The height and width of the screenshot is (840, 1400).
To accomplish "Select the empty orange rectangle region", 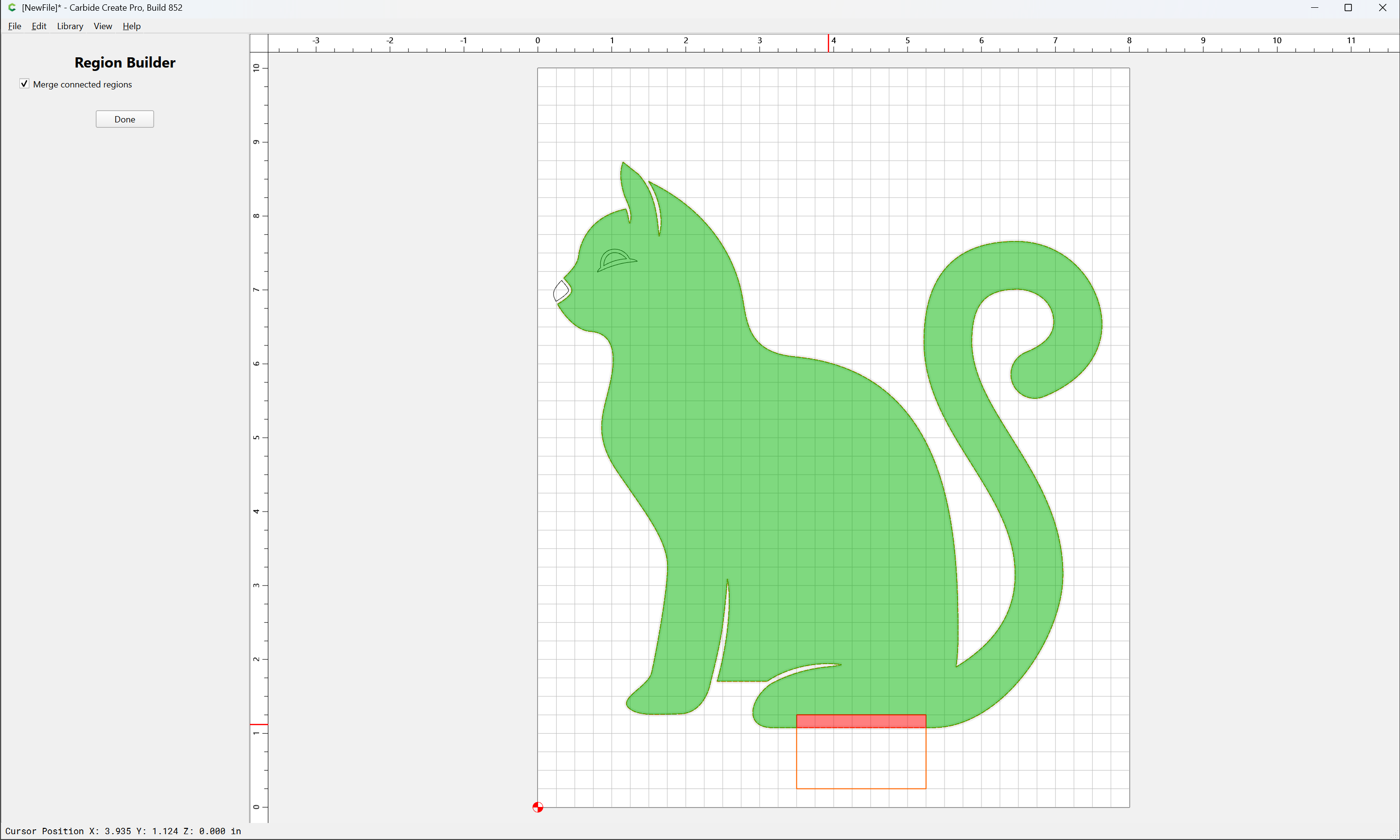I will click(x=861, y=758).
